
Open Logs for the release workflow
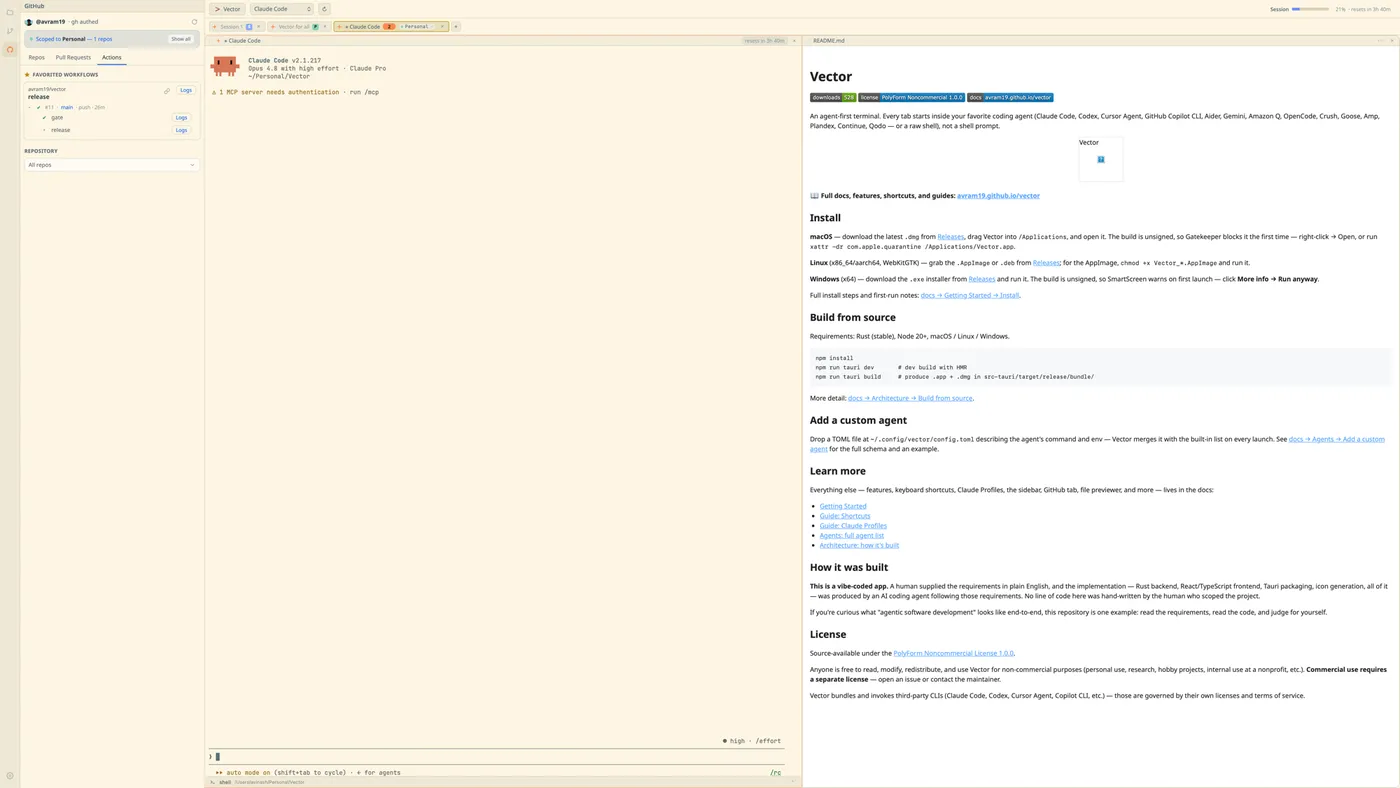[186, 90]
